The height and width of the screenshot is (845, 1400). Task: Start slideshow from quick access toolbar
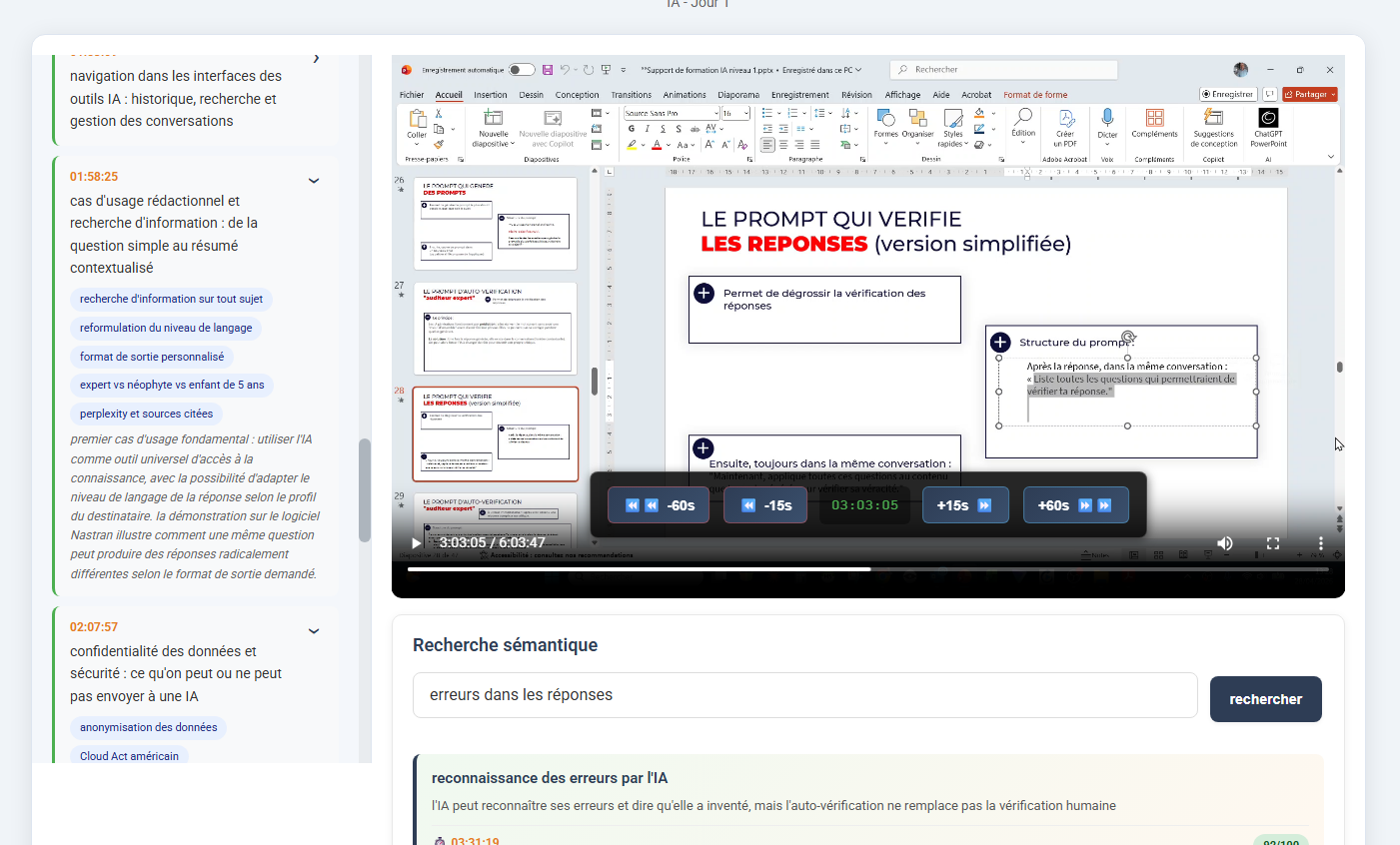606,70
